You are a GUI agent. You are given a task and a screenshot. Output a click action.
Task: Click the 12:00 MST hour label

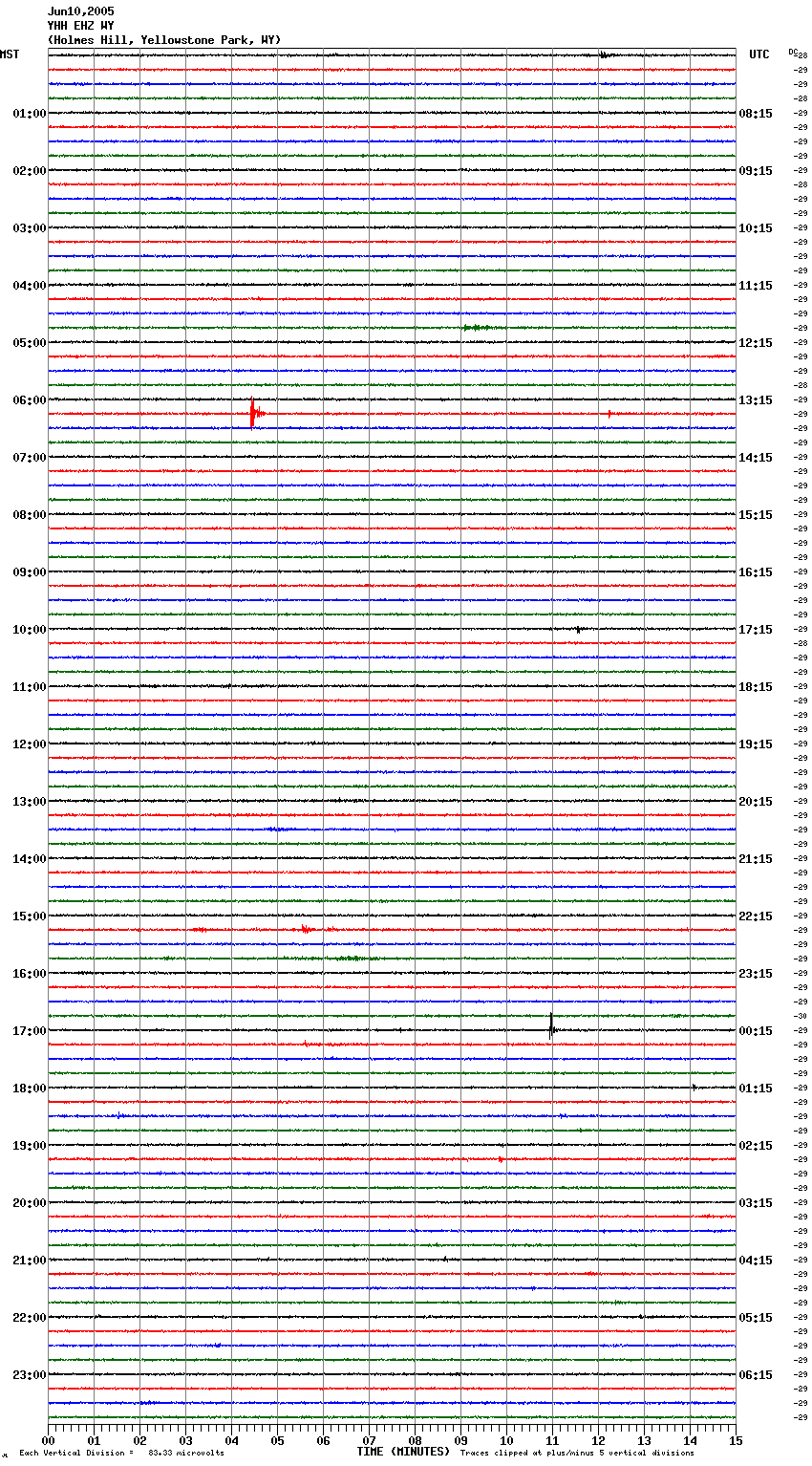(29, 744)
